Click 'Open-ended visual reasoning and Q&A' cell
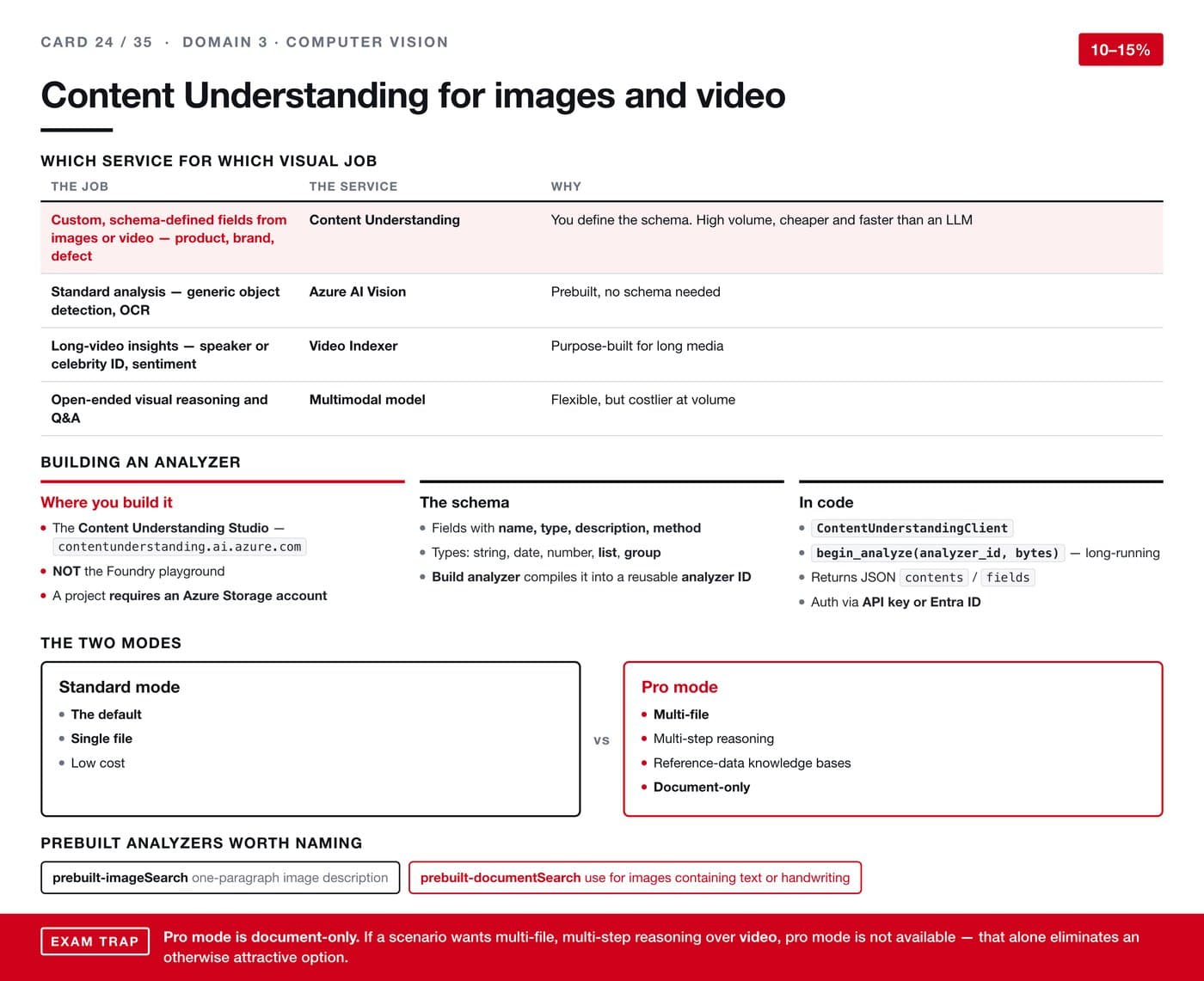The image size is (1204, 981). pos(159,409)
